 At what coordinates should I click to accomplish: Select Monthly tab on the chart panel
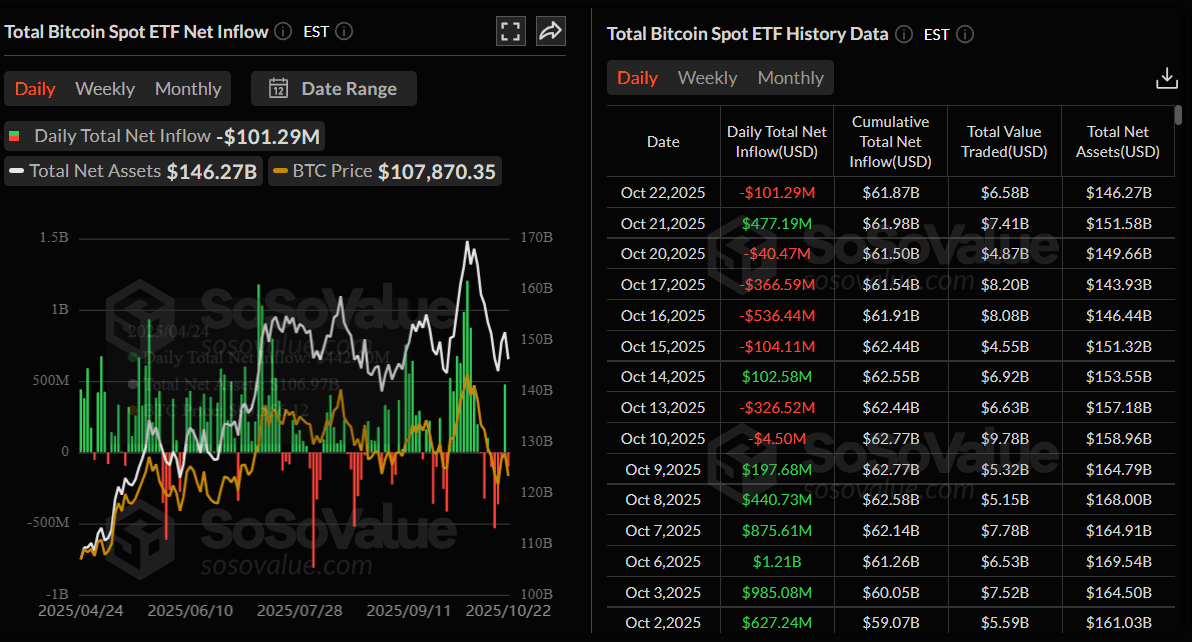click(x=187, y=88)
